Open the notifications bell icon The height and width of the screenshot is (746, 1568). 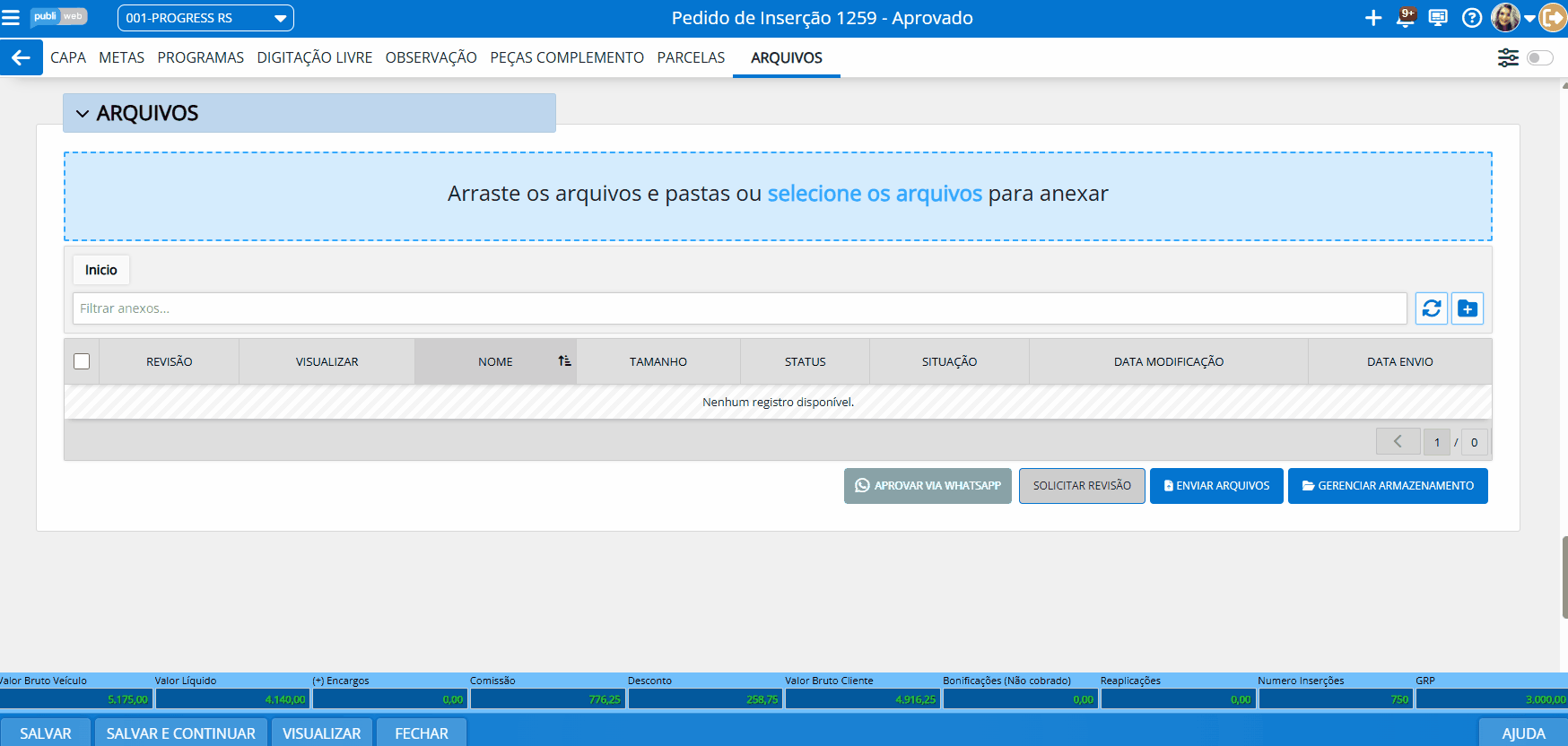[1406, 18]
